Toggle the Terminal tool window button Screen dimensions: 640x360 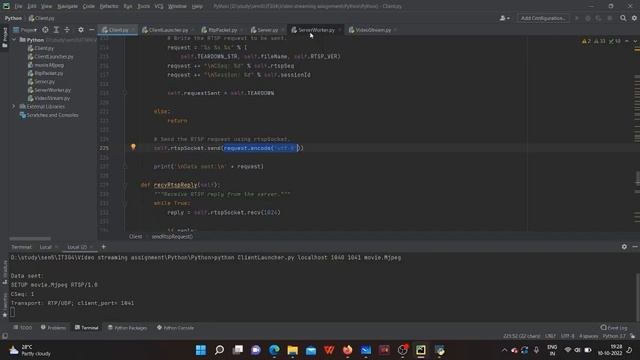[x=87, y=328]
